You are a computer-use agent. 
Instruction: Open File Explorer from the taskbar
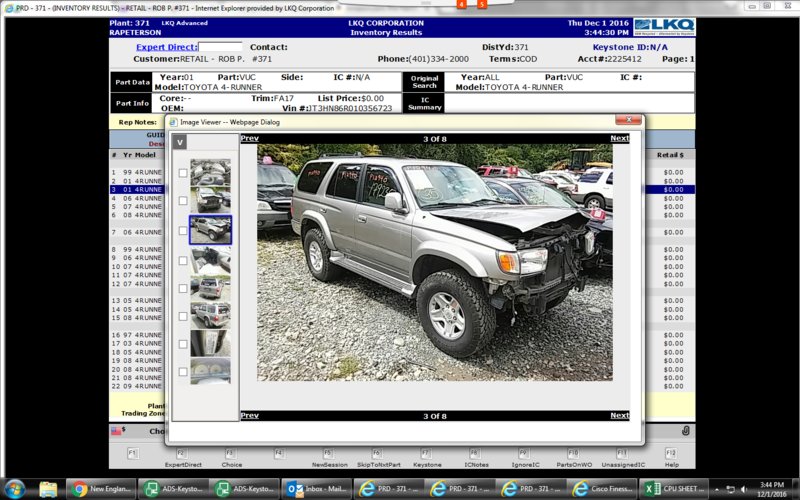pos(48,489)
